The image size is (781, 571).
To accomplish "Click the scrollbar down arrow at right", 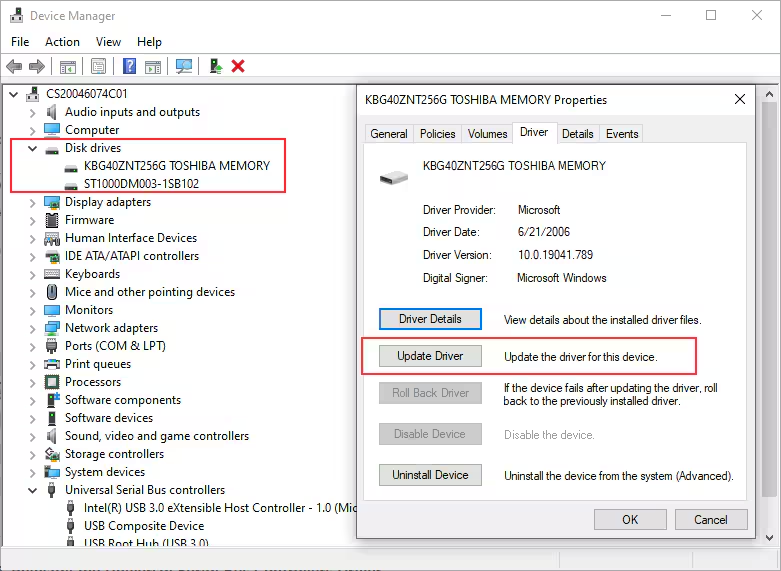I will pos(770,538).
